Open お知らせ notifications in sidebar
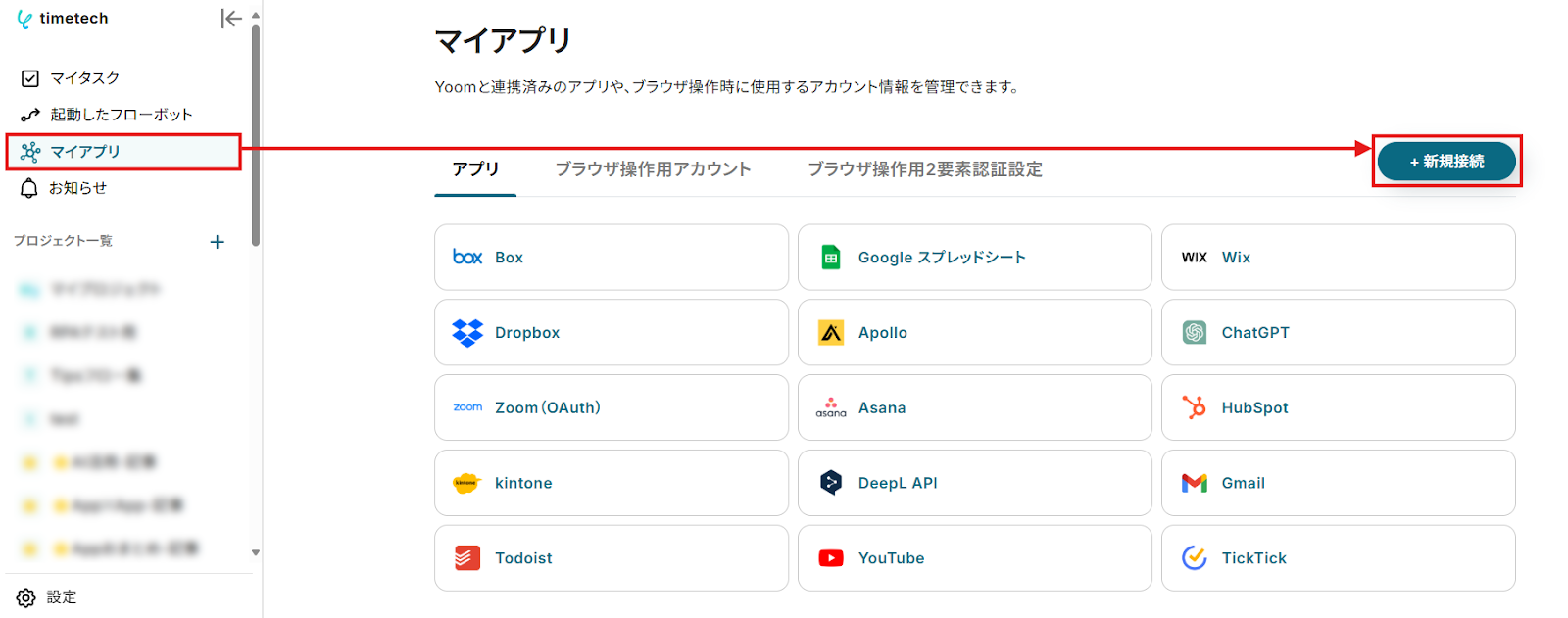Viewport: 1568px width, 618px height. (x=77, y=188)
